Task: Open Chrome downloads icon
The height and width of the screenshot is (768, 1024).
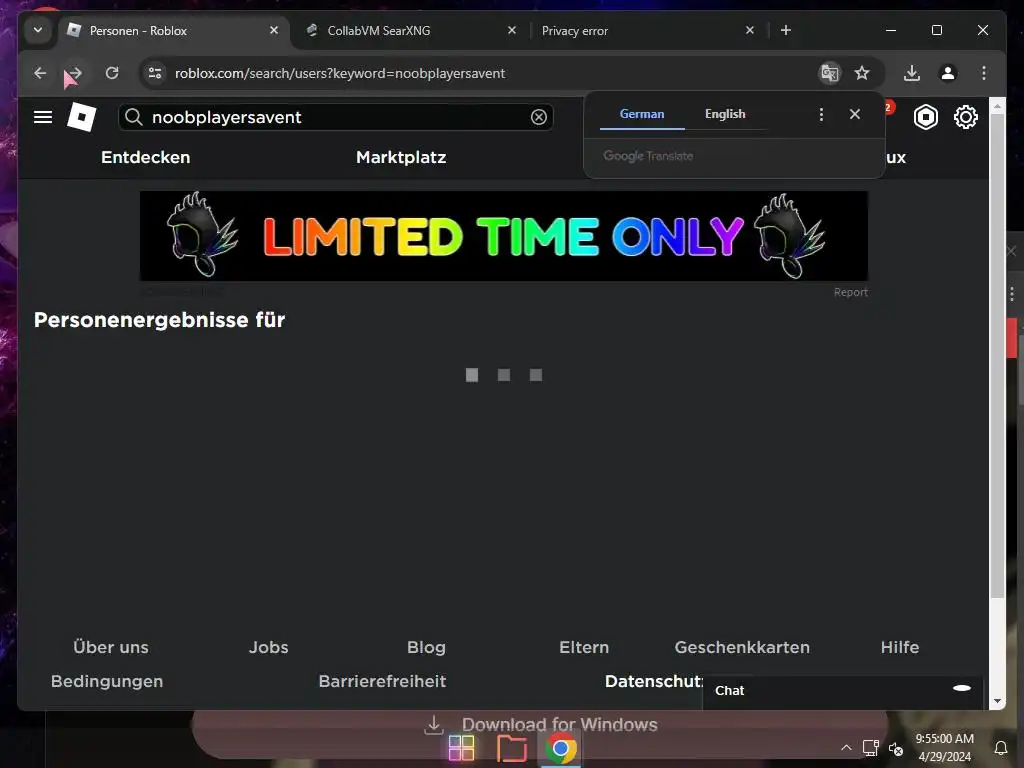Action: pos(912,73)
